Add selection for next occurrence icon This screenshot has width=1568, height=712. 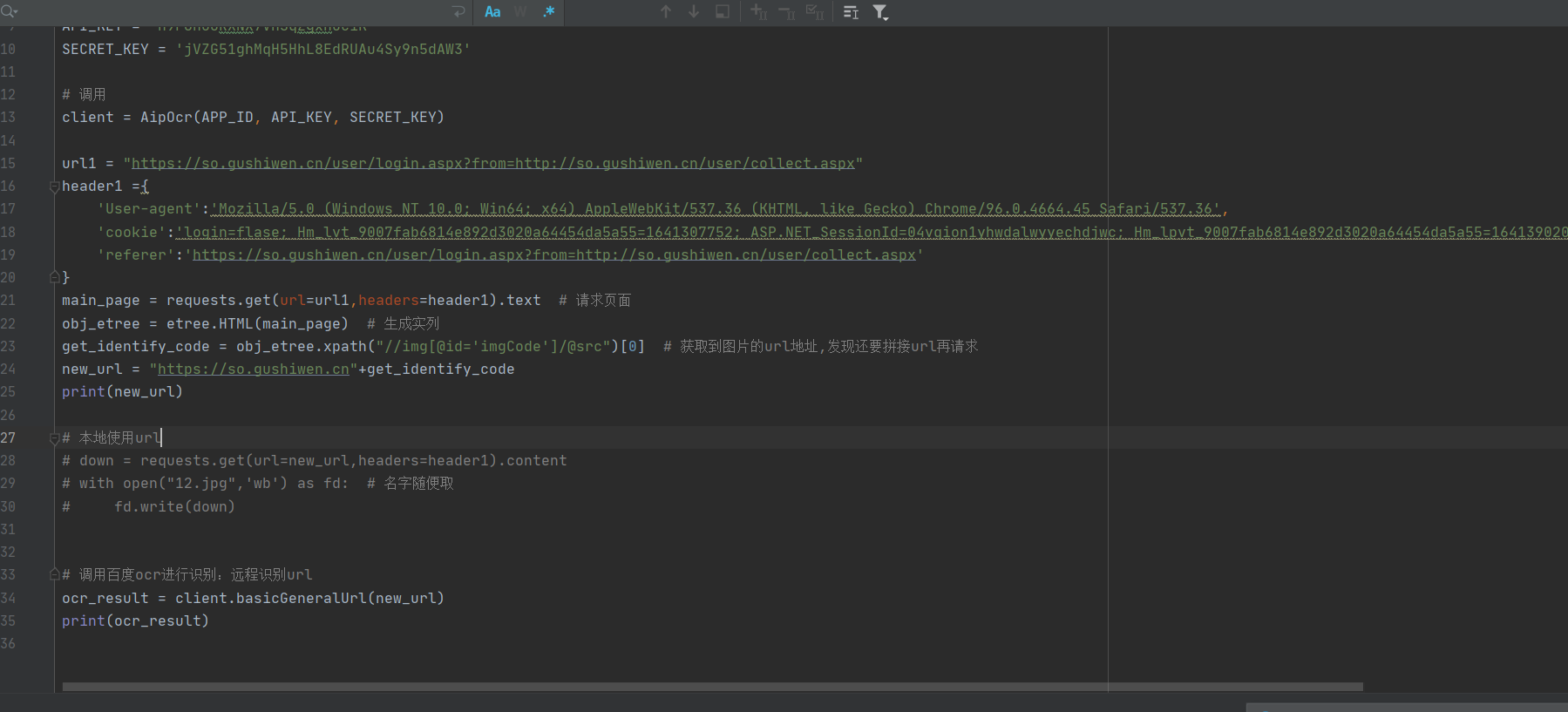pos(759,12)
